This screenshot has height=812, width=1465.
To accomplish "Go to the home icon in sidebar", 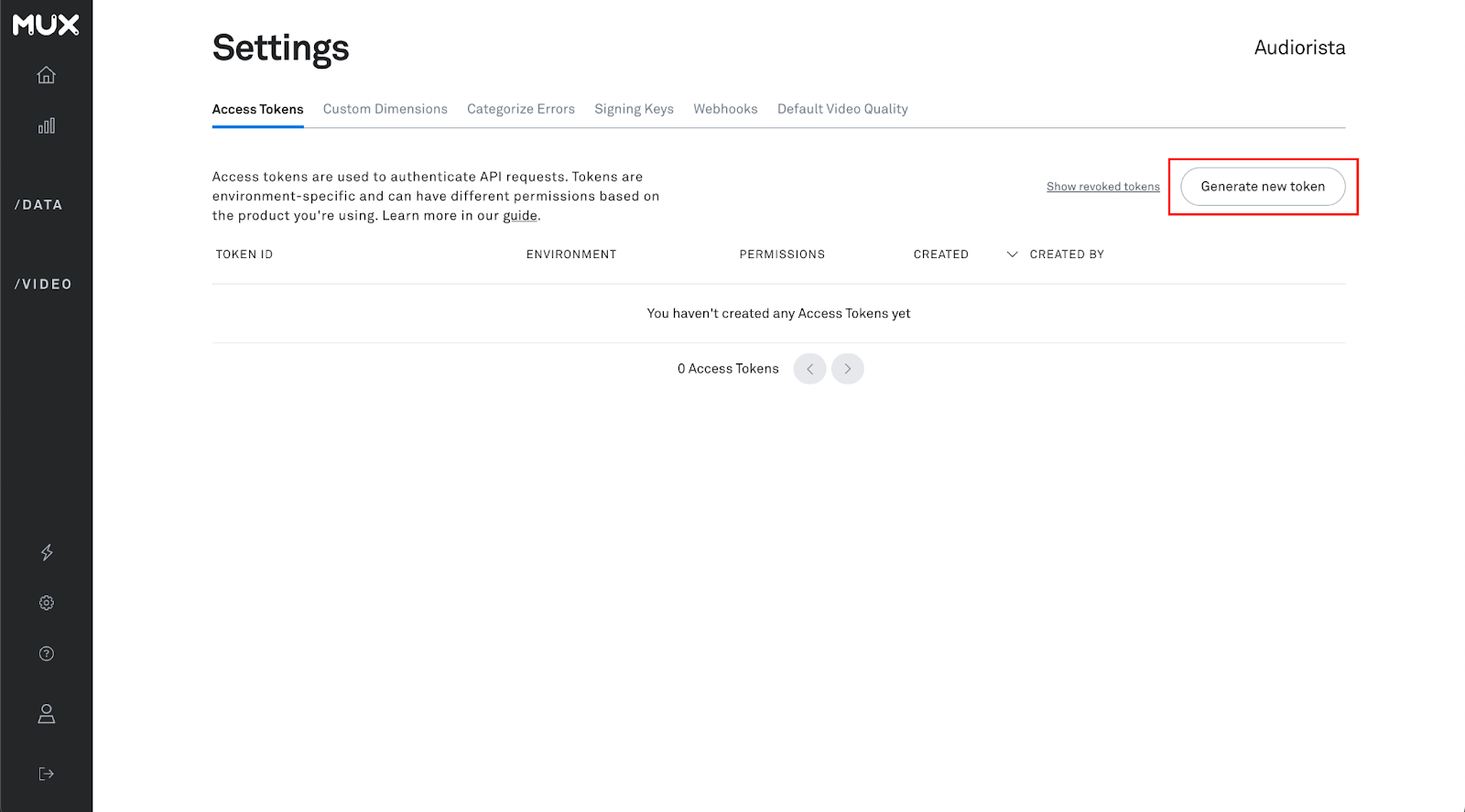I will (x=46, y=75).
